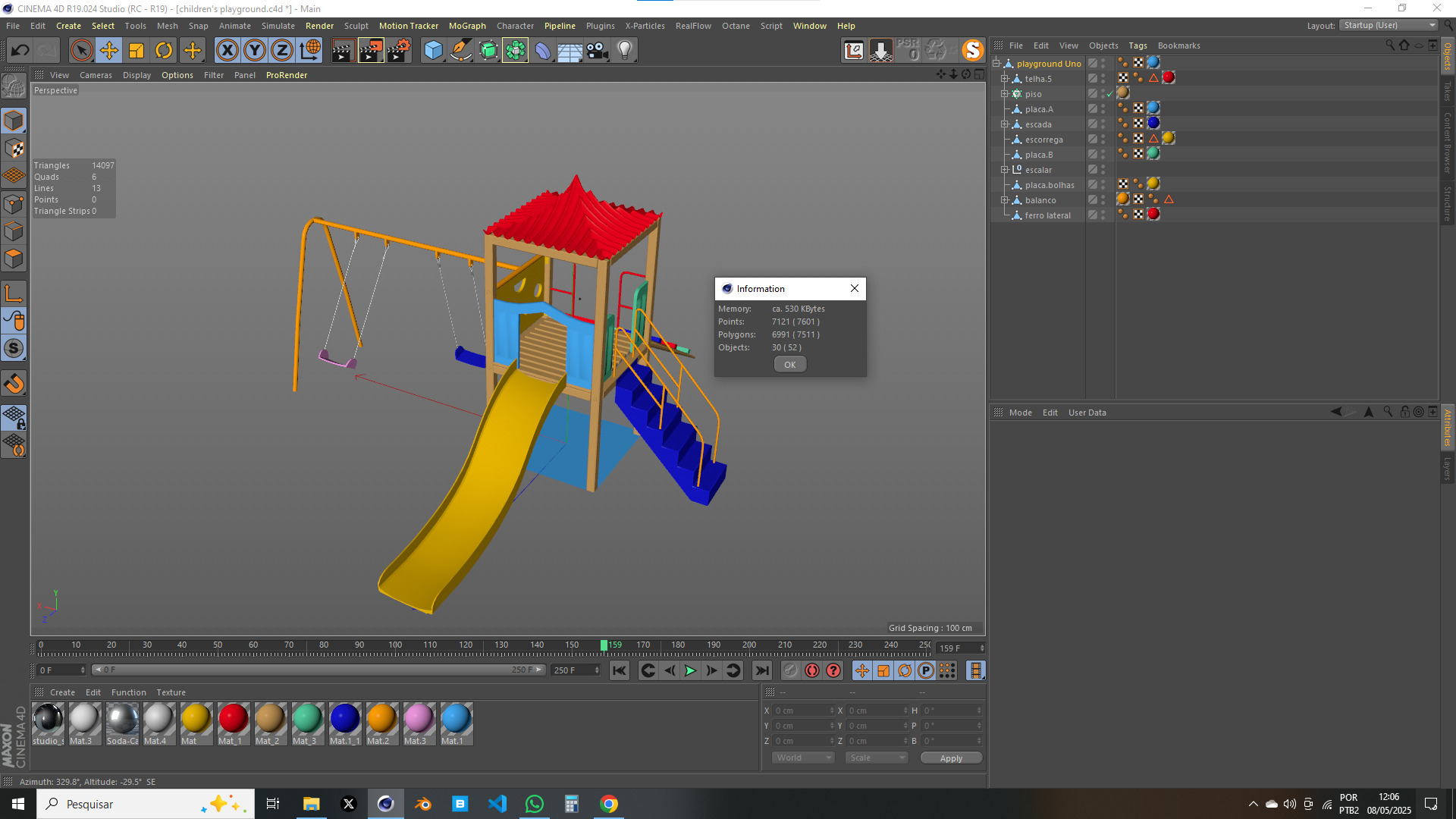The width and height of the screenshot is (1456, 819).
Task: Expand the piso object
Action: coord(1004,94)
